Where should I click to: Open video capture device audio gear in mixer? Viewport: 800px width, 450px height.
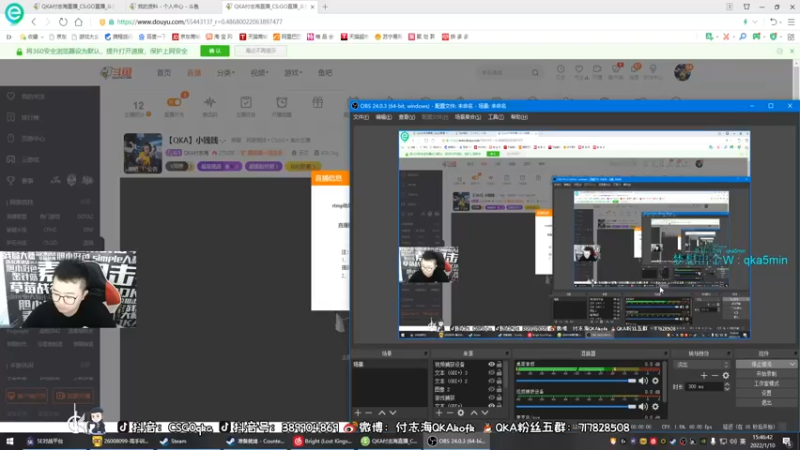656,407
